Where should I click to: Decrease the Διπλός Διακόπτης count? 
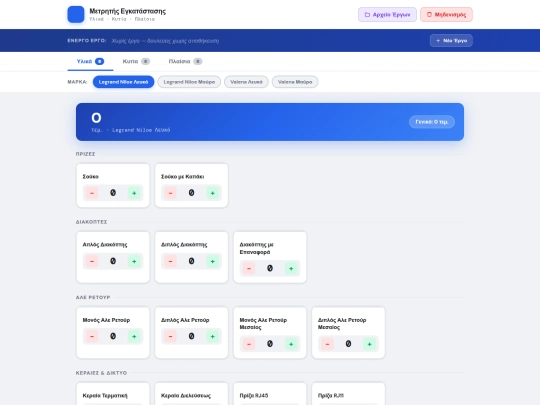[170, 261]
